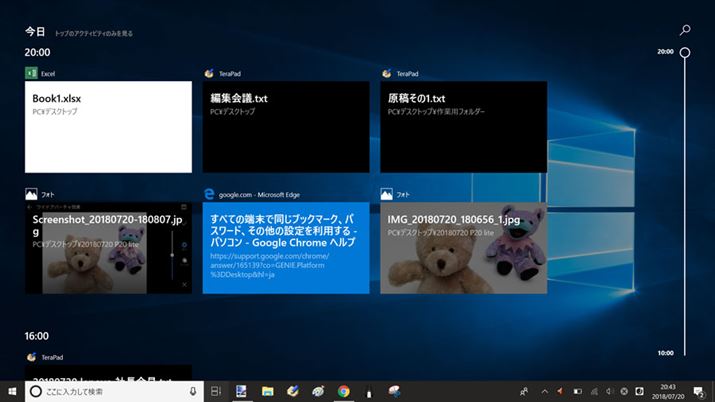Open Internet Explorer from the taskbar
715x402 pixels.
click(318, 391)
